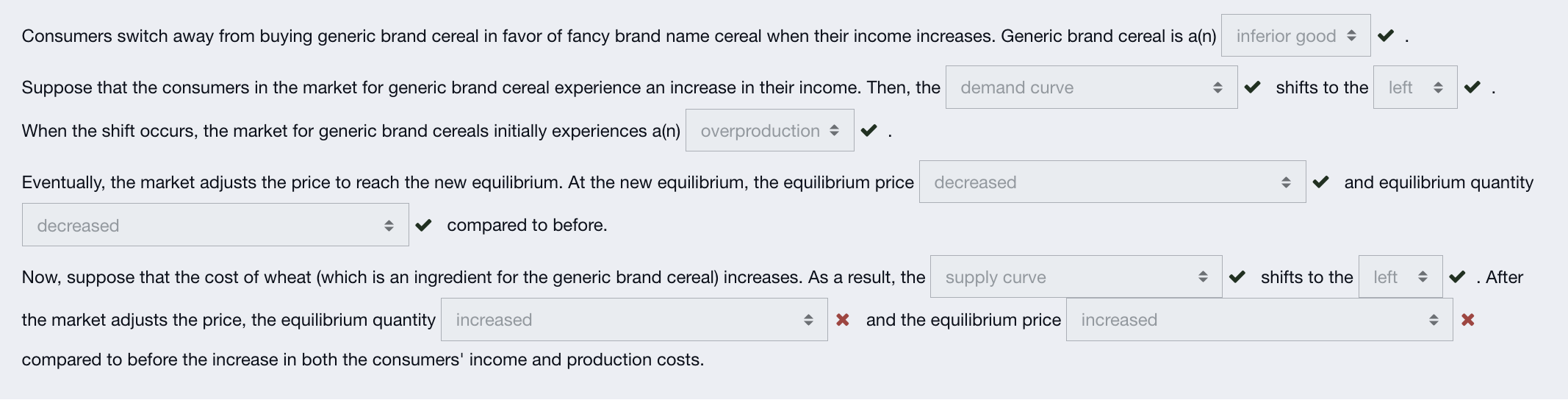Screen dimensions: 1568x400
Task: Click the red X after the last "increased" dropdown
Action: (1468, 320)
